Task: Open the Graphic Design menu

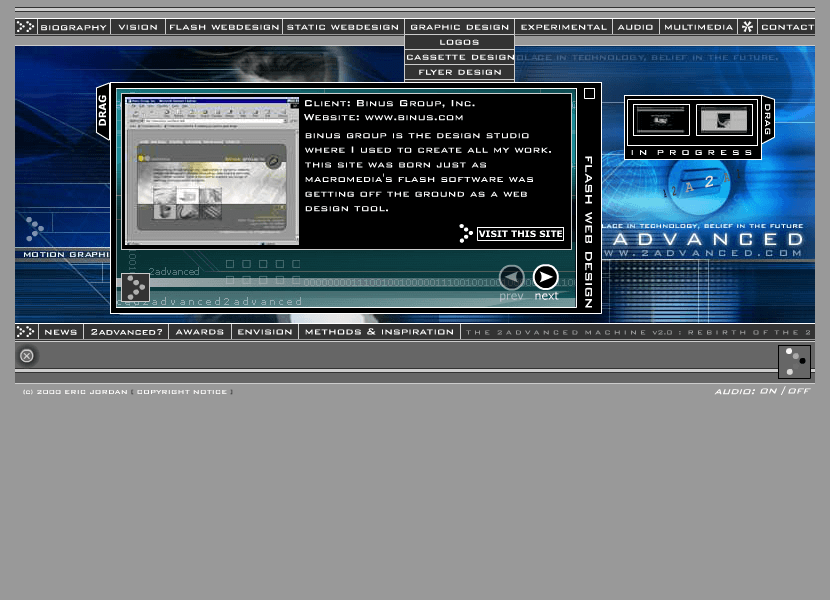Action: pyautogui.click(x=459, y=27)
